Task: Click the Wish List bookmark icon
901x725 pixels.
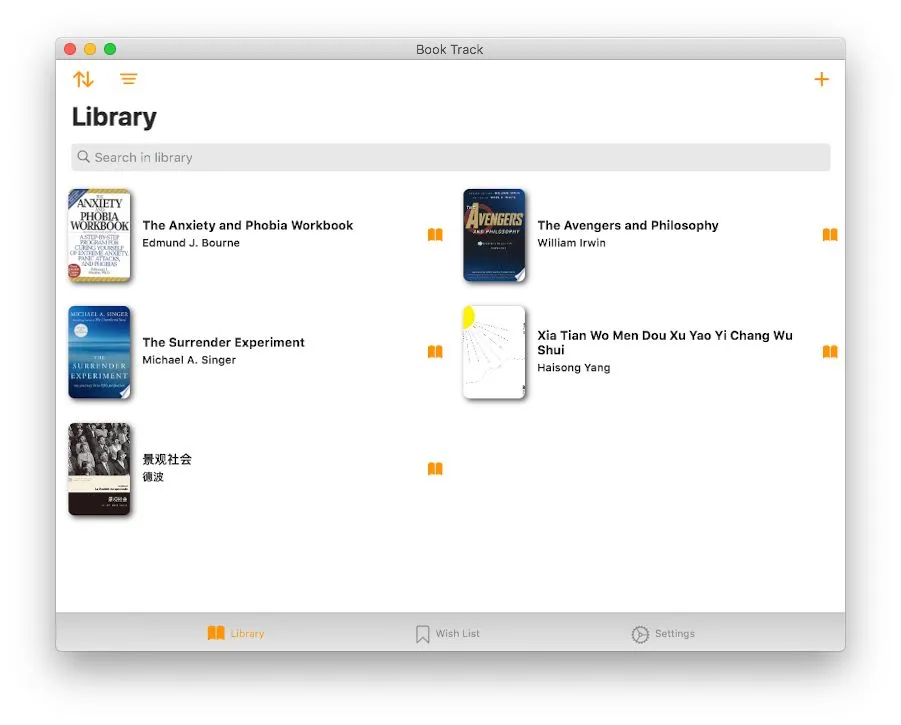Action: (422, 634)
